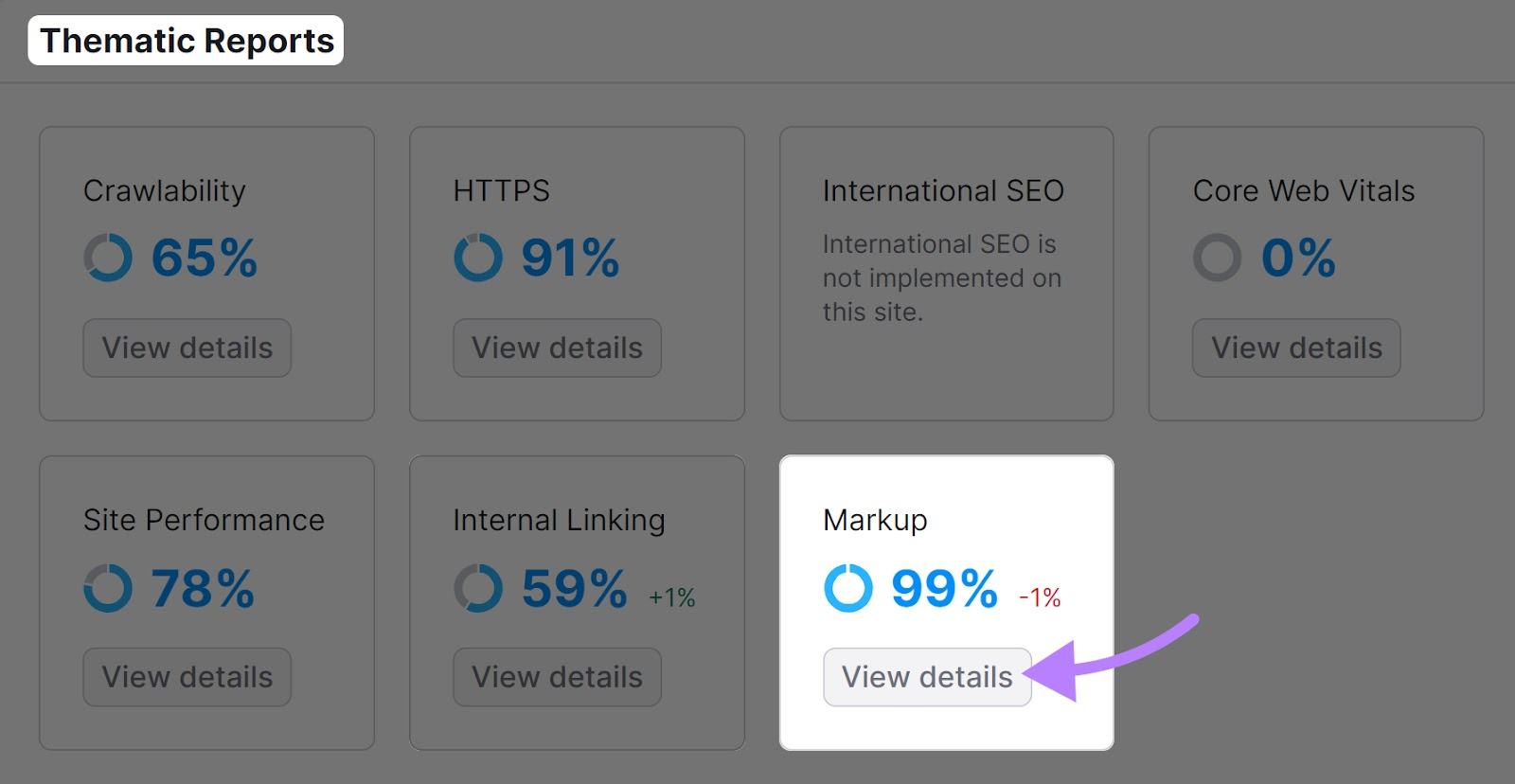Click the Core Web Vitals donut chart
This screenshot has width=1515, height=784.
click(x=1218, y=256)
